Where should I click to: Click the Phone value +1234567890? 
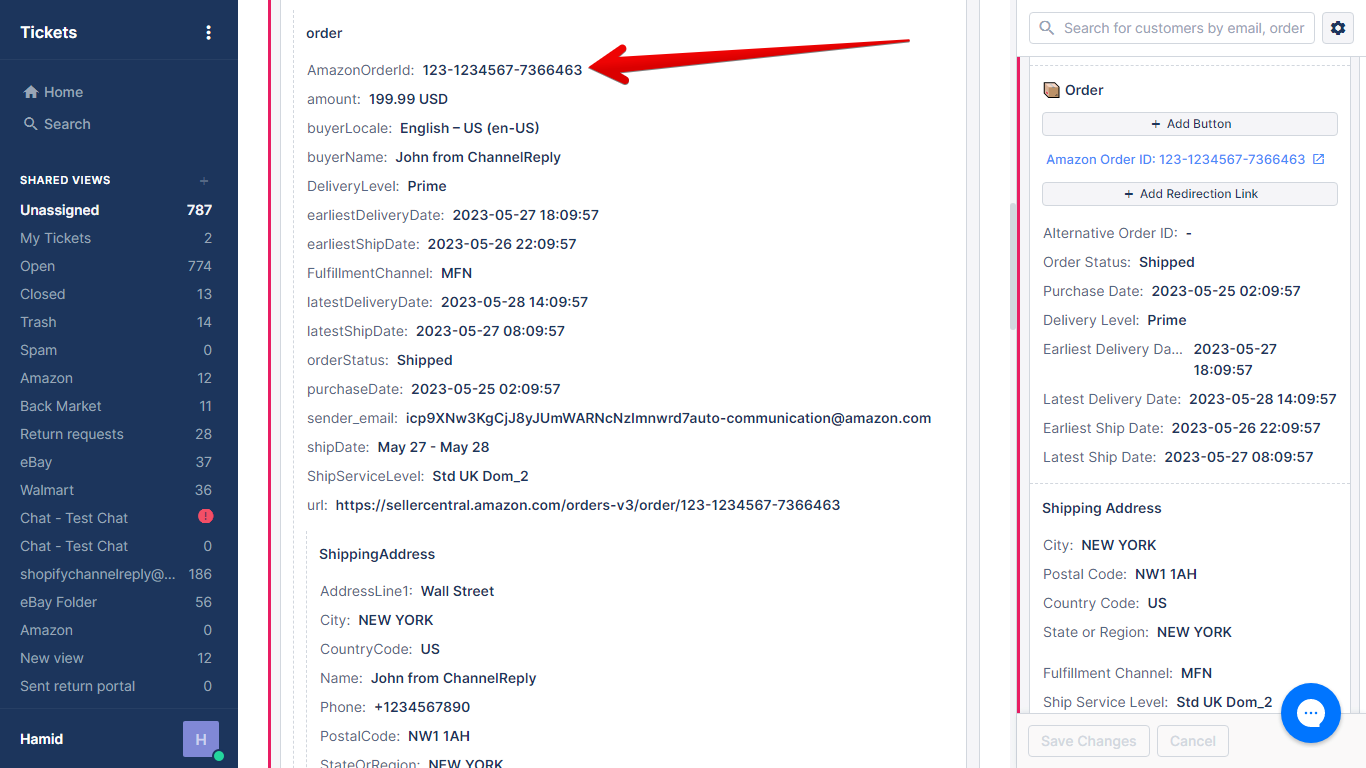point(422,707)
